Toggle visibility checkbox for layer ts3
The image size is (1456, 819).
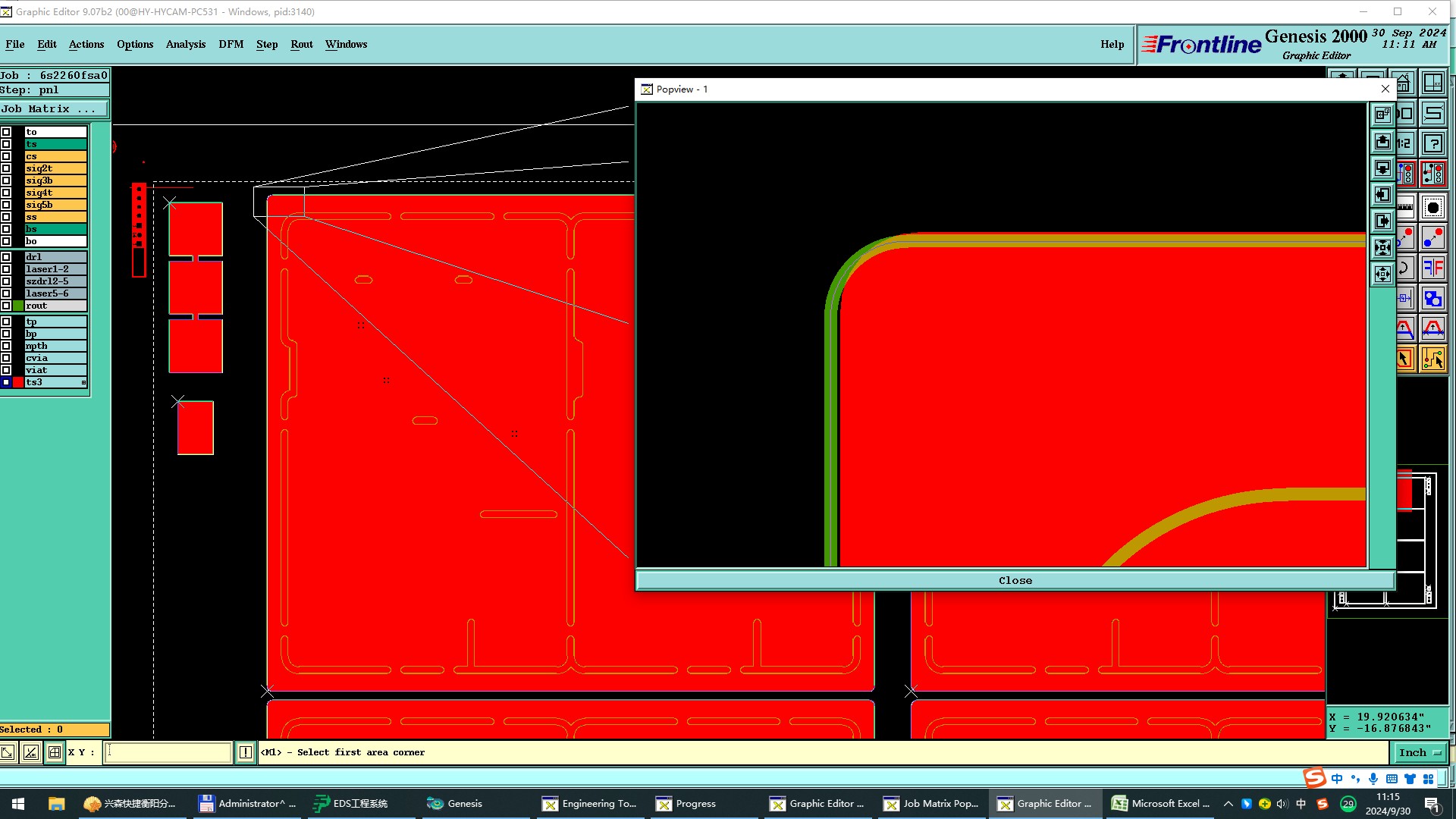click(x=6, y=382)
